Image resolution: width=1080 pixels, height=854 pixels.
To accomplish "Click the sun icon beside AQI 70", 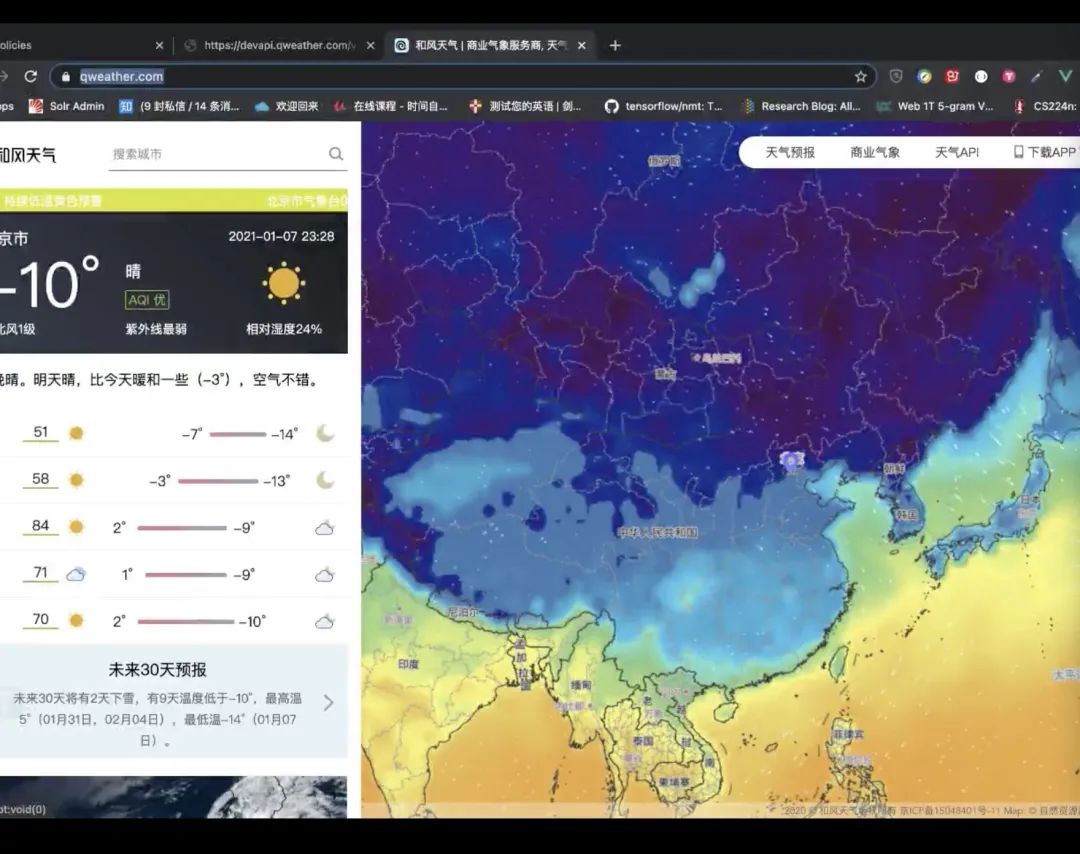I will pyautogui.click(x=76, y=620).
